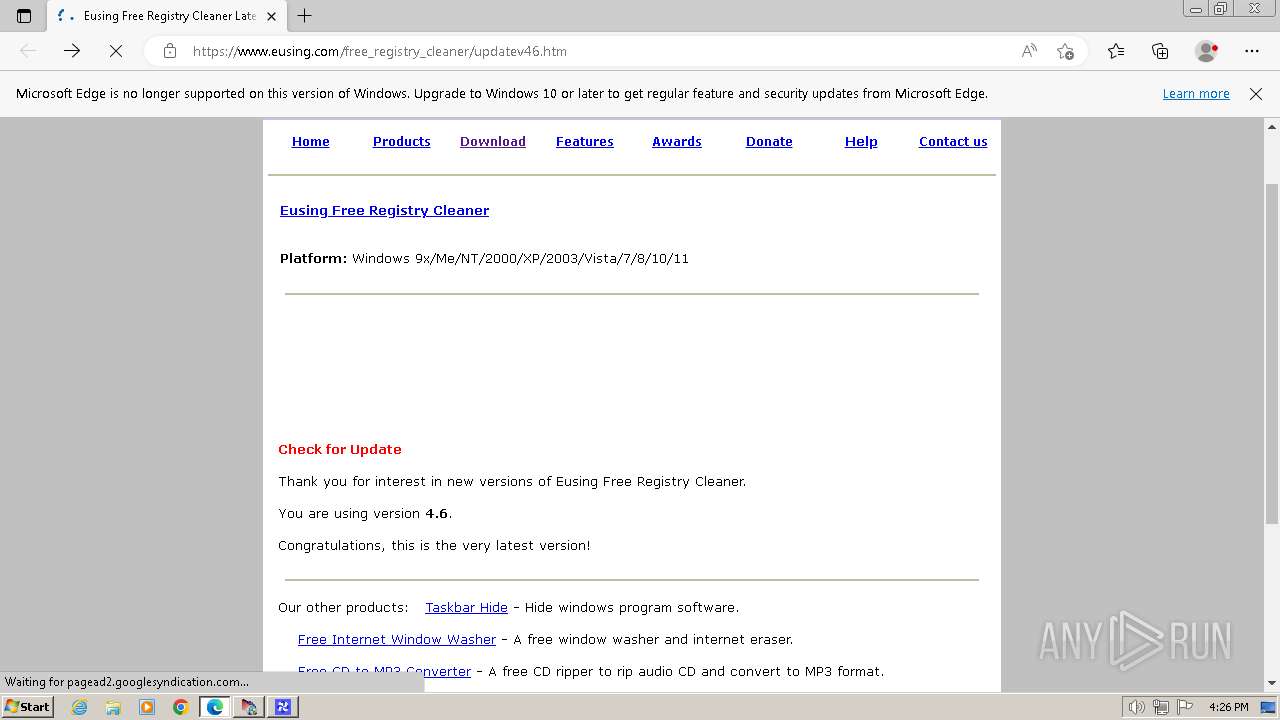Open the Windows Start menu
Viewport: 1280px width, 720px height.
click(x=28, y=707)
